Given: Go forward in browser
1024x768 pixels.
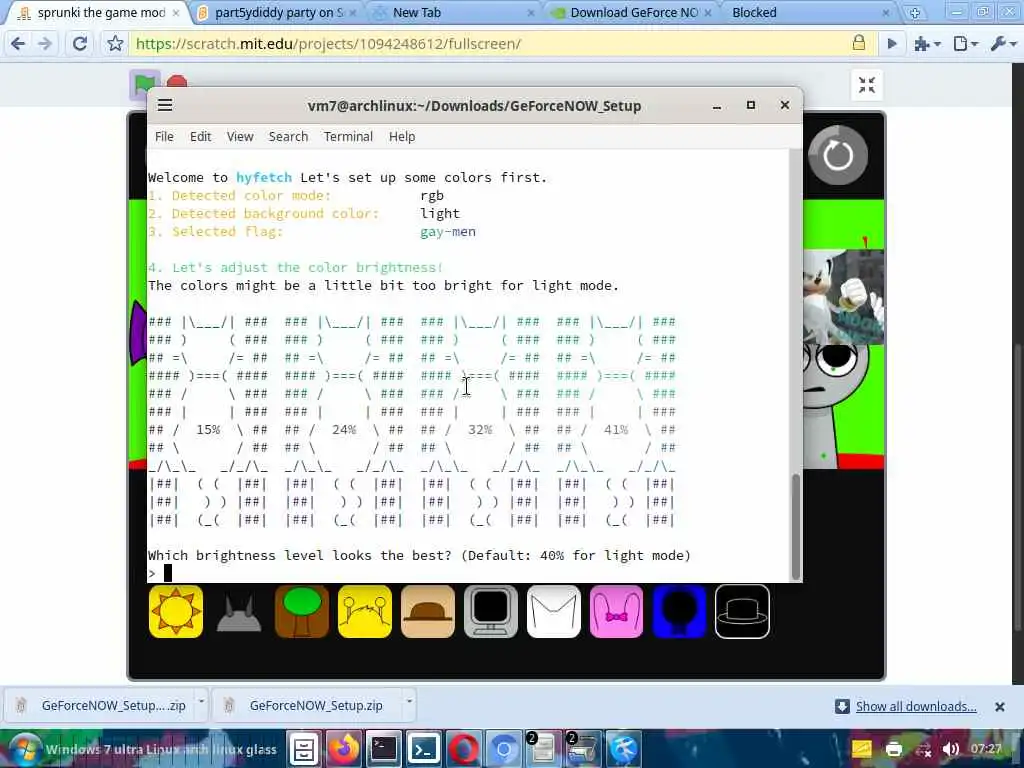Looking at the screenshot, I should [45, 44].
